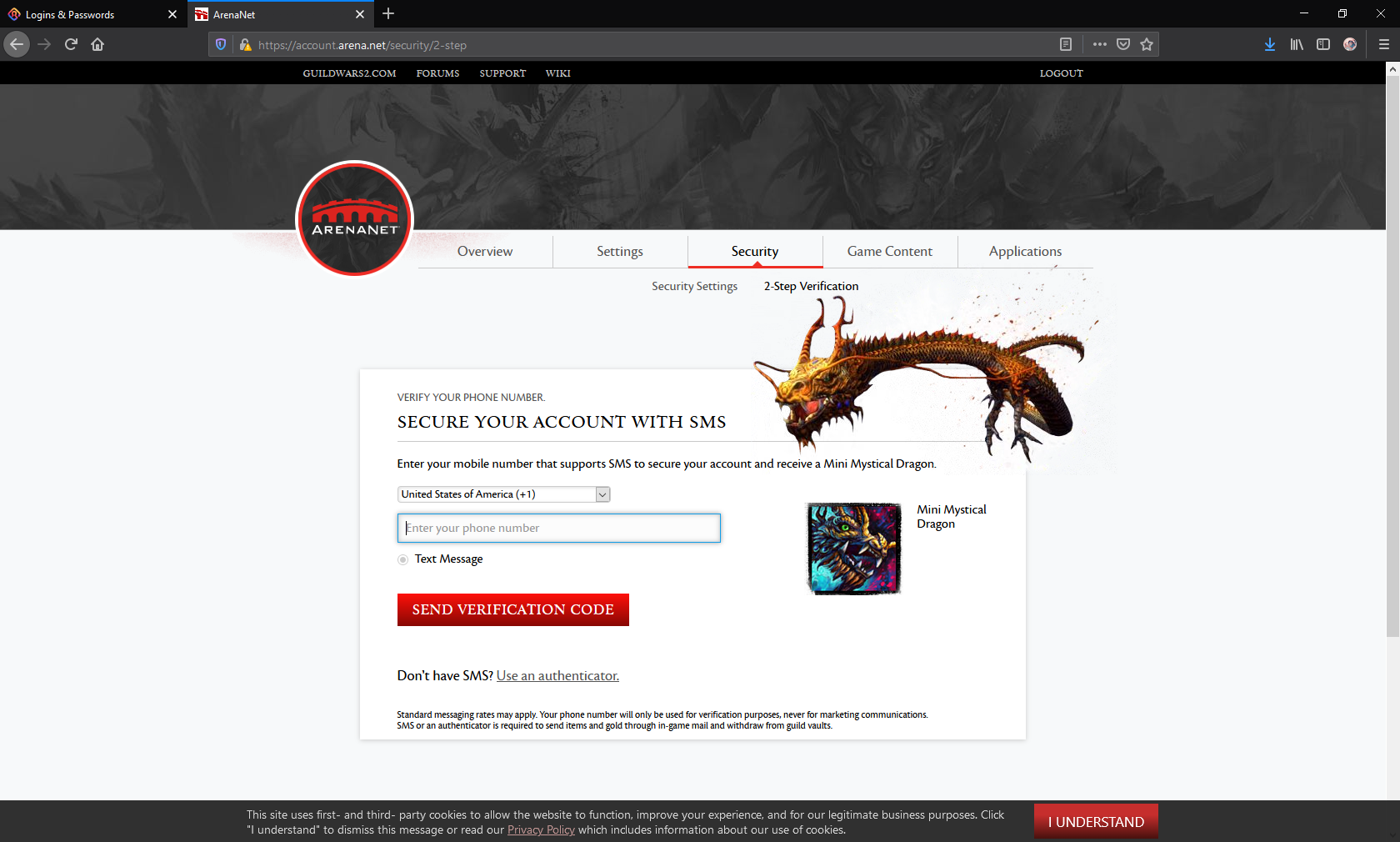The width and height of the screenshot is (1400, 842).
Task: Click the ArenaNet logo badge
Action: (x=355, y=218)
